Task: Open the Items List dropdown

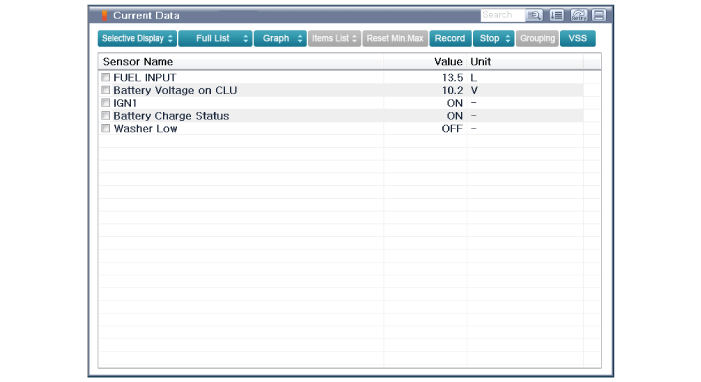Action: pyautogui.click(x=334, y=38)
